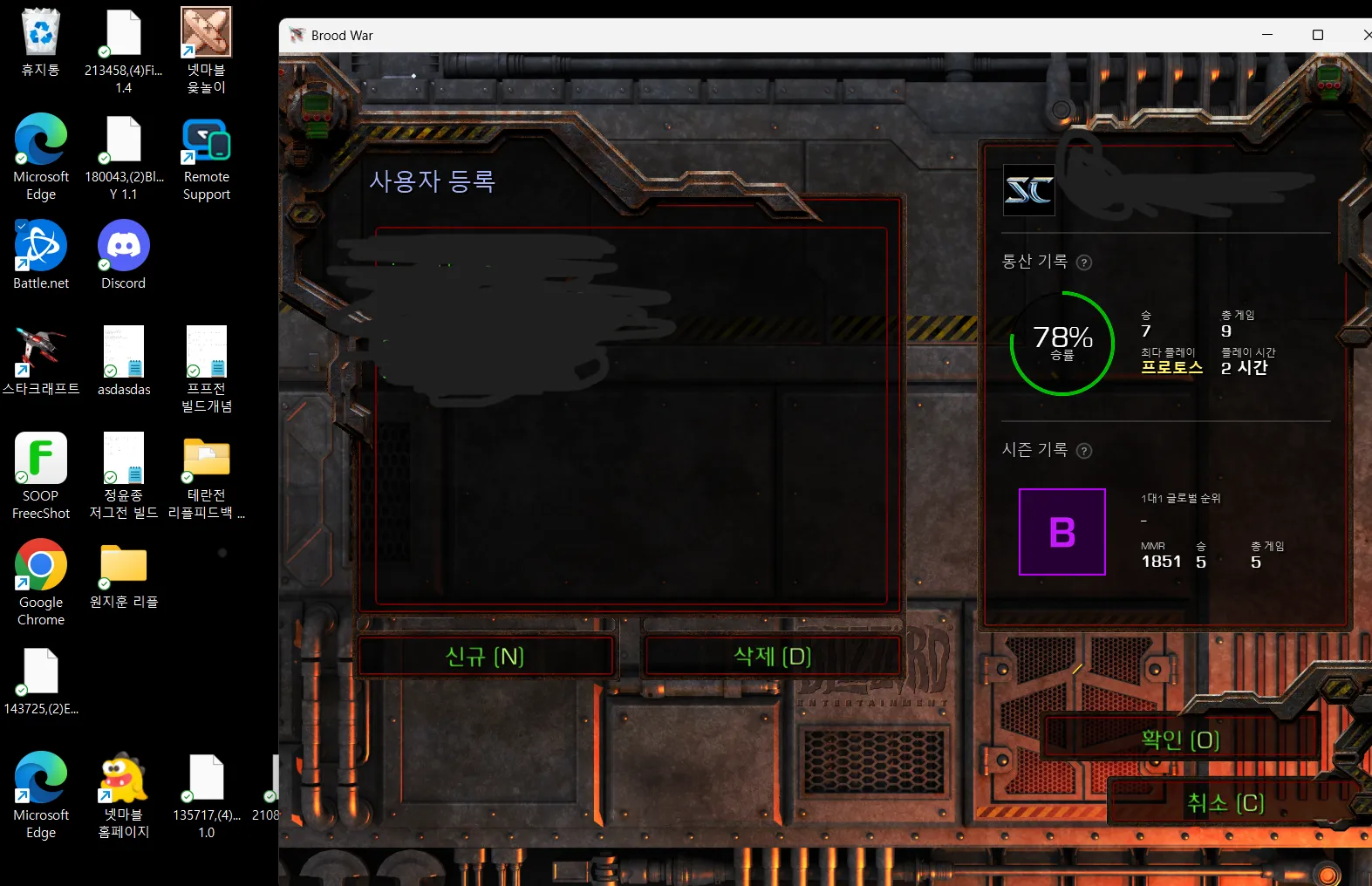The height and width of the screenshot is (886, 1372).
Task: Click the purple B rank badge
Action: 1061,532
